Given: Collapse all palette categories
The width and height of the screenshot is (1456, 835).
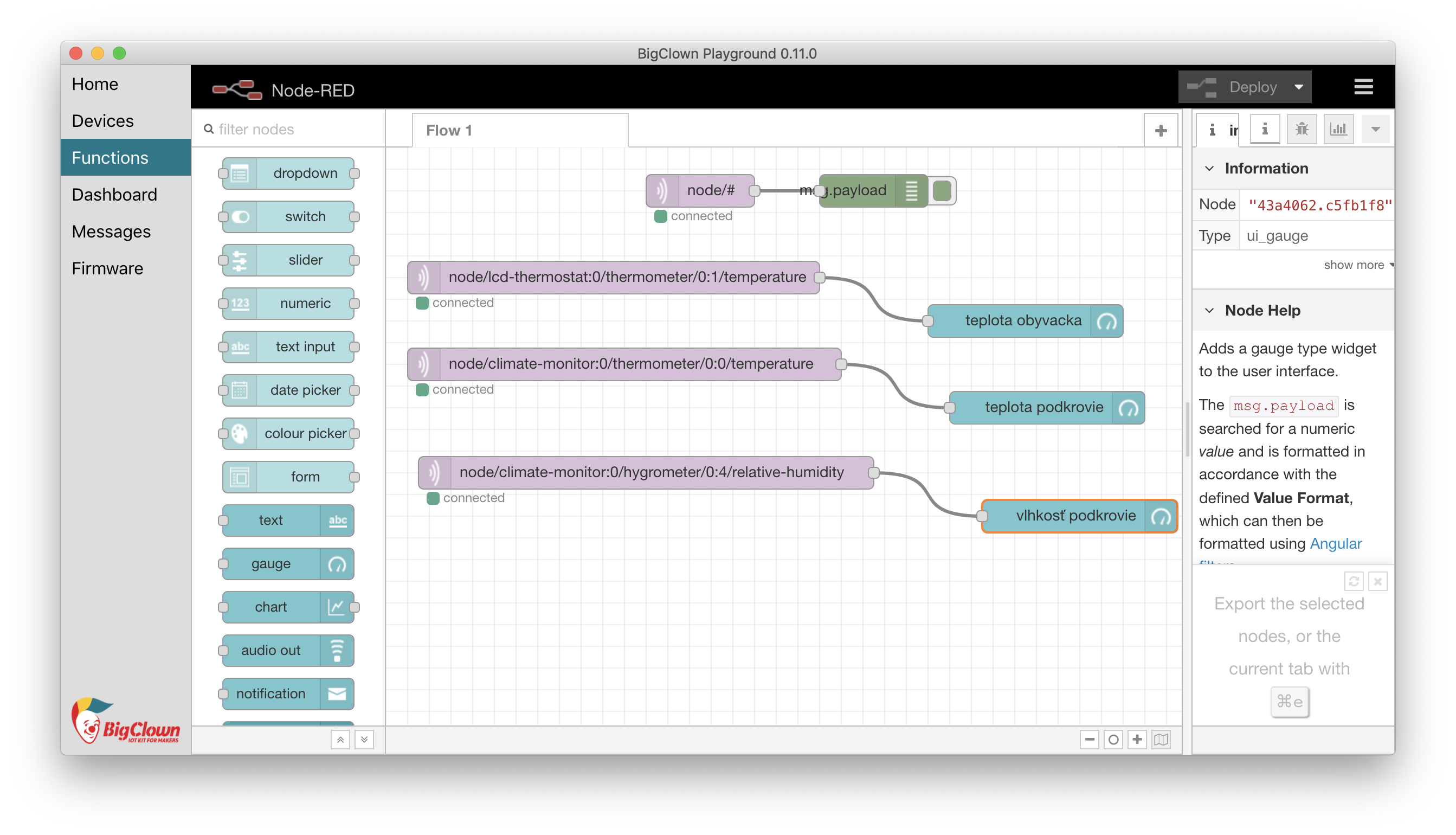Looking at the screenshot, I should pyautogui.click(x=340, y=739).
